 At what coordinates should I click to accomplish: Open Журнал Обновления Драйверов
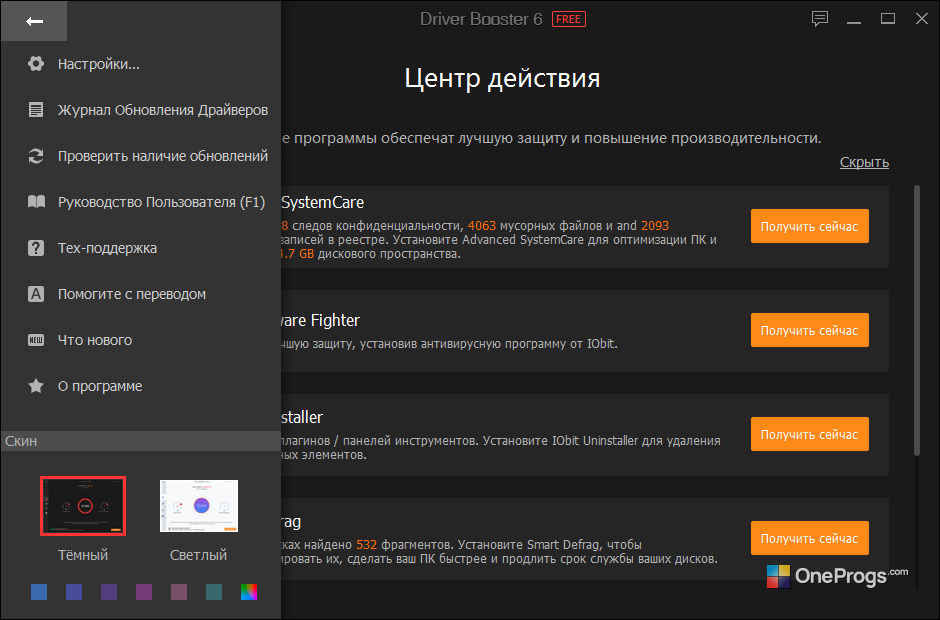click(162, 110)
